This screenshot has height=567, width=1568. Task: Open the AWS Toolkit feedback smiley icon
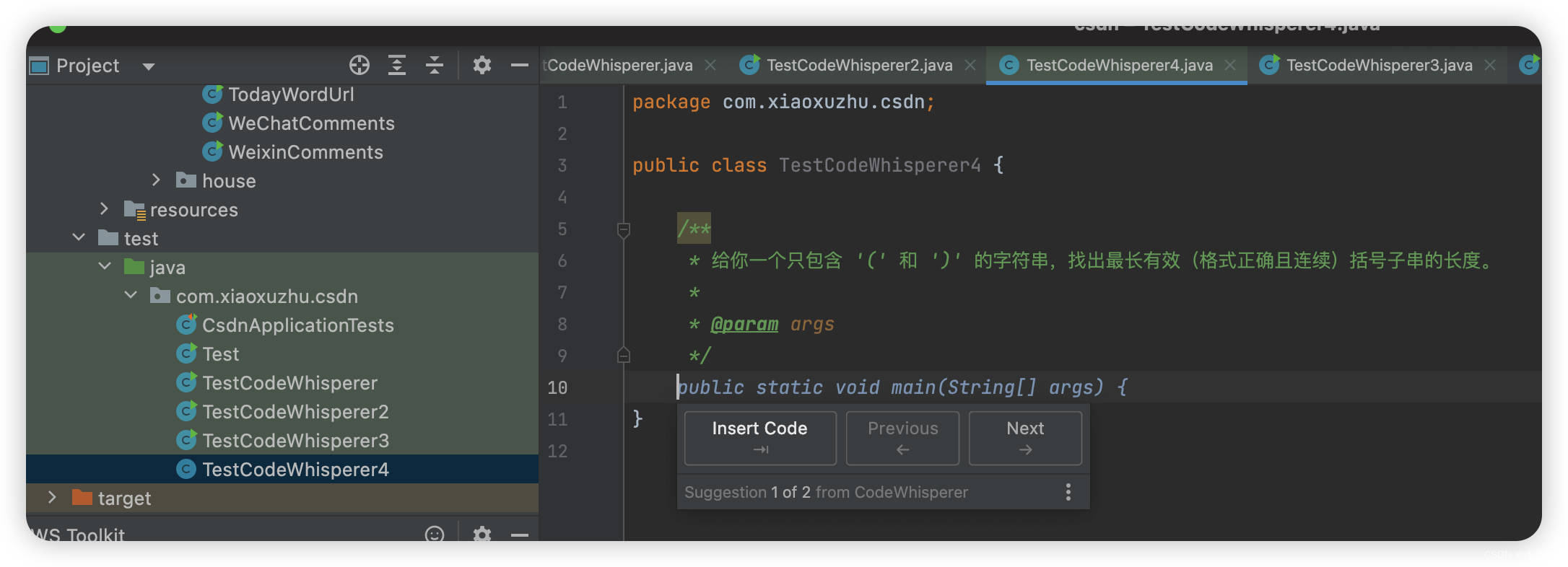point(435,534)
